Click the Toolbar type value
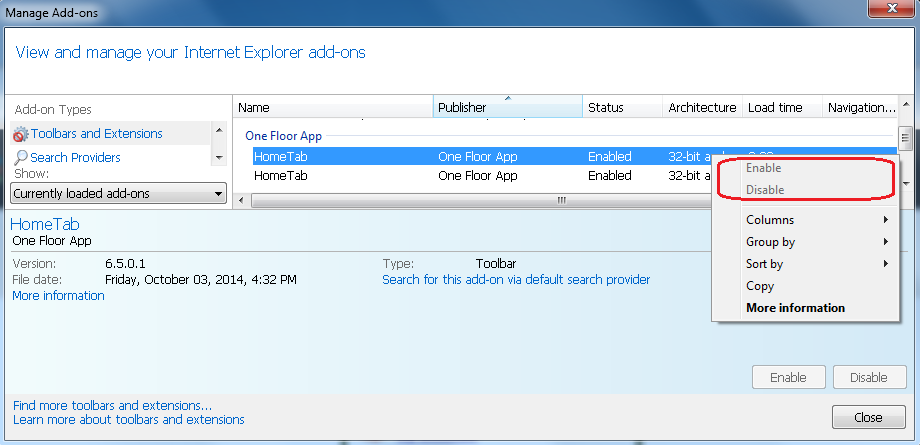The width and height of the screenshot is (920, 445). [496, 264]
